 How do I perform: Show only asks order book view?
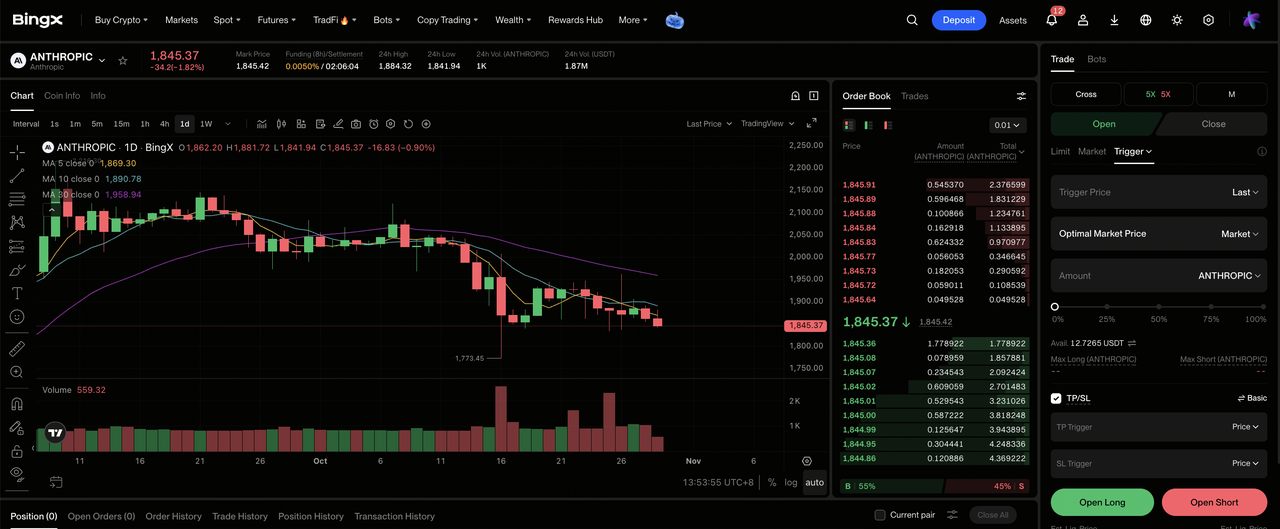coord(887,125)
